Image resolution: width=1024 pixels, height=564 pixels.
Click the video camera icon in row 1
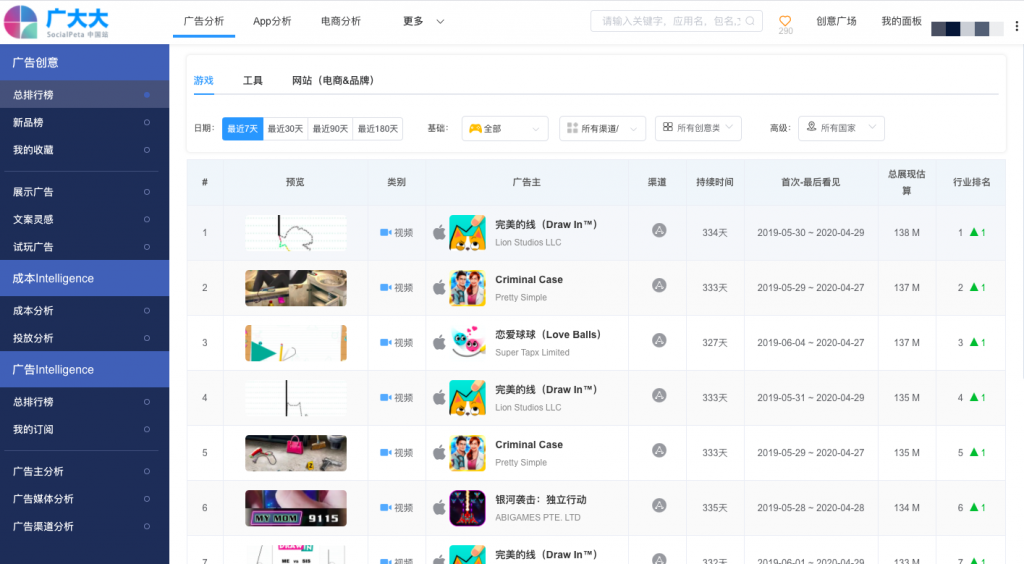pyautogui.click(x=385, y=232)
